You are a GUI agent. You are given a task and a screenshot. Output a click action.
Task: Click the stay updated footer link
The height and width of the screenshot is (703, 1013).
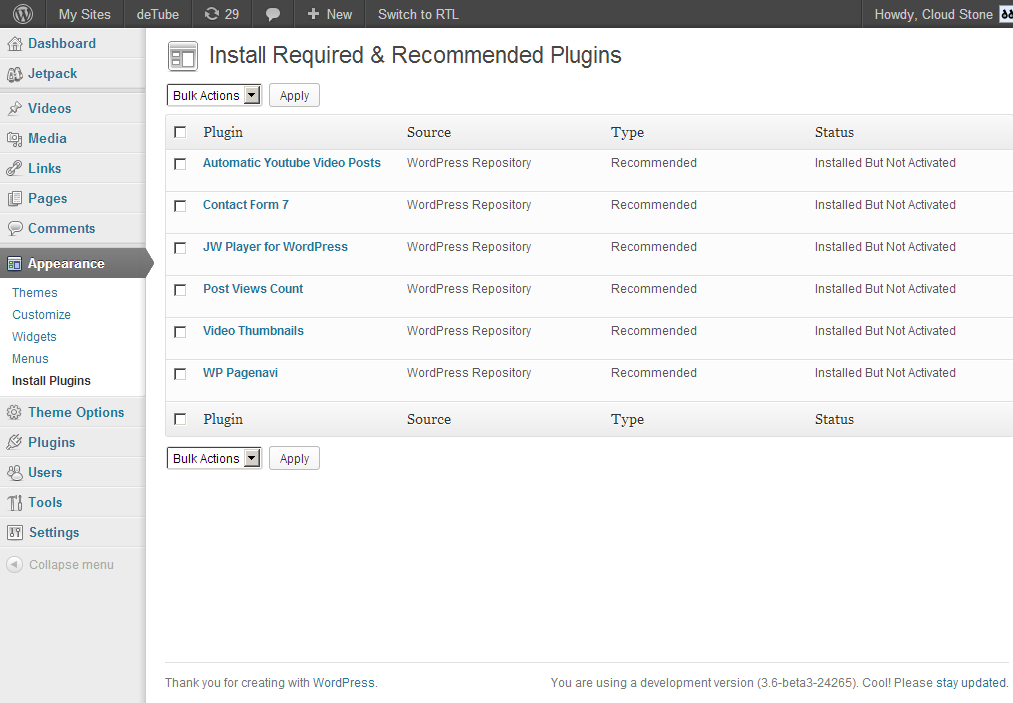[971, 683]
